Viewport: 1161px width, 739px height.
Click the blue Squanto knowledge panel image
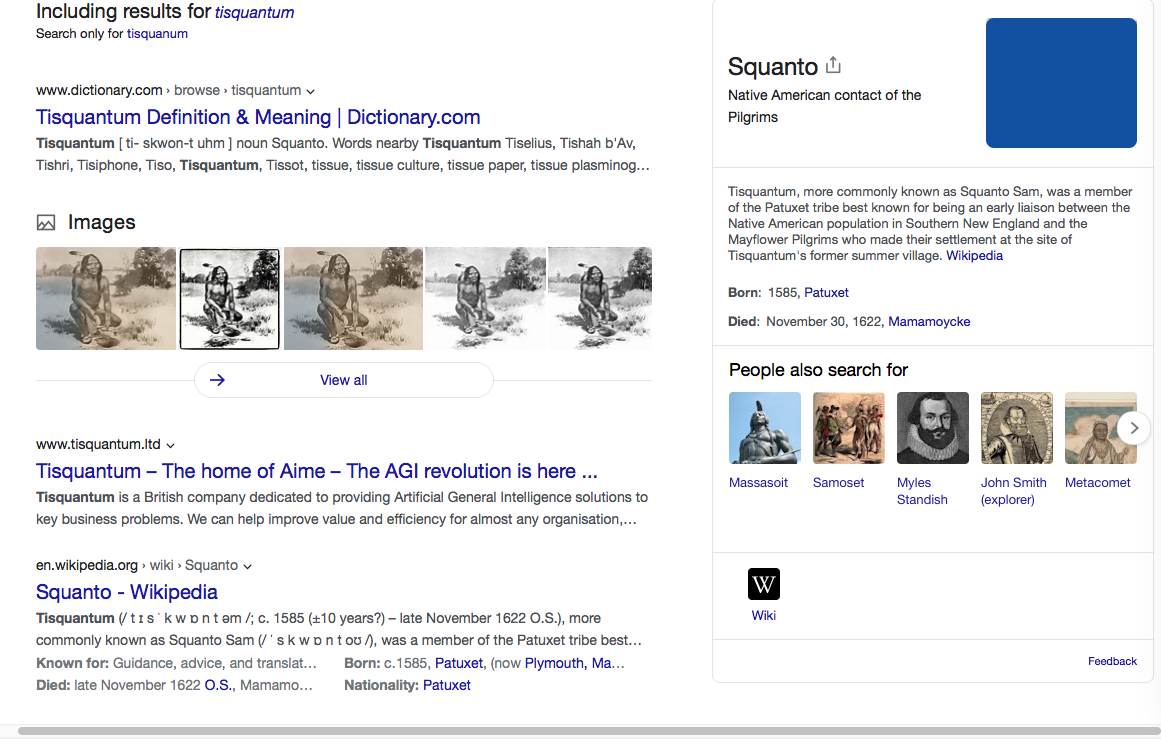[1061, 83]
